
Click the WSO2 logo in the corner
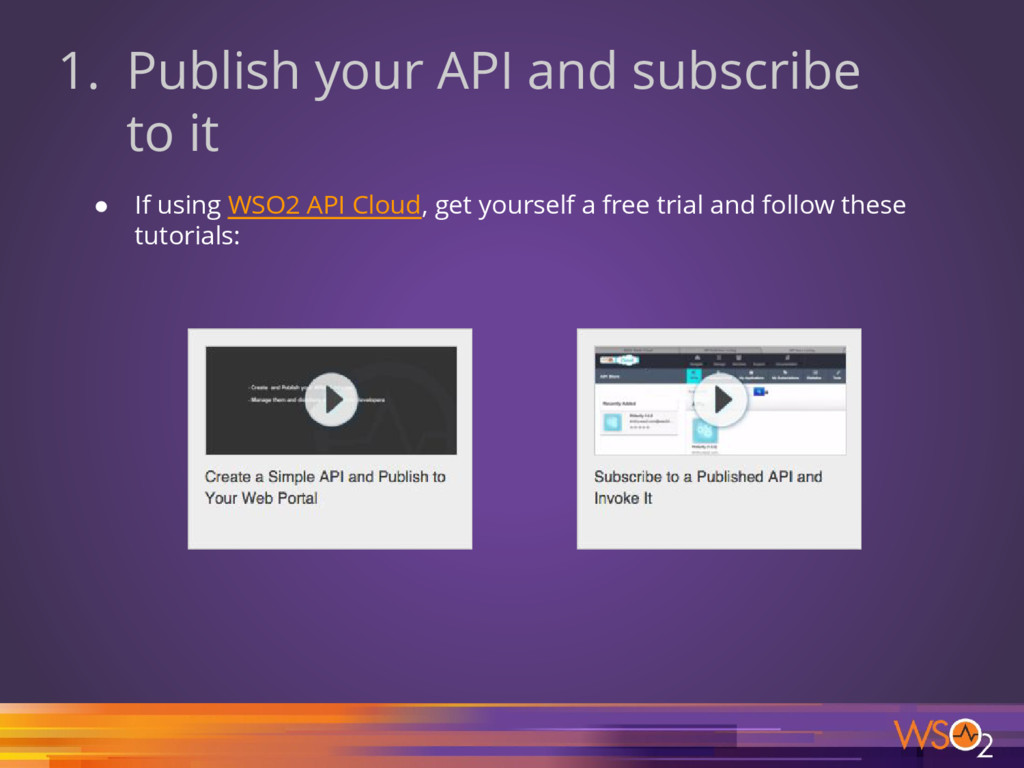pyautogui.click(x=943, y=738)
